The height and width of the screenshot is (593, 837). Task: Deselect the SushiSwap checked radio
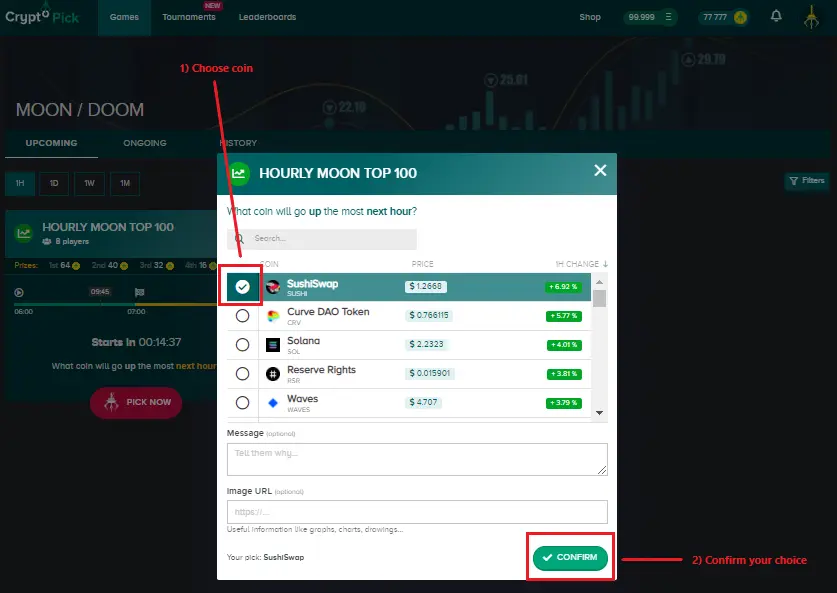[x=242, y=287]
